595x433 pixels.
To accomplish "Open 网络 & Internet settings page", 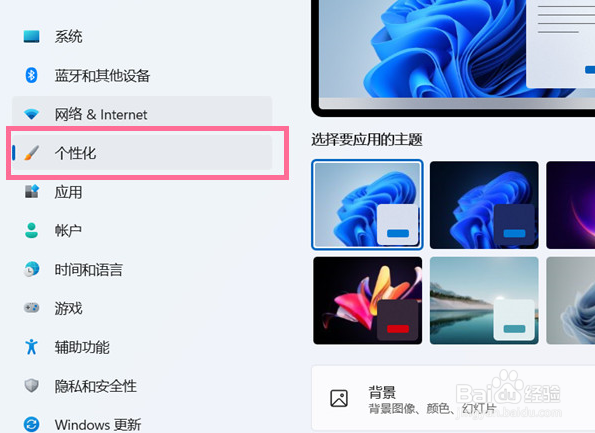I will click(x=142, y=114).
